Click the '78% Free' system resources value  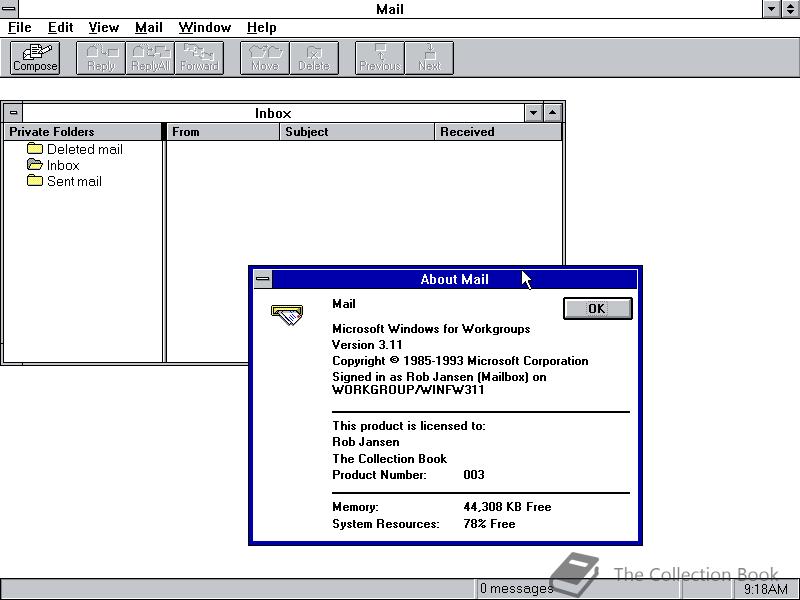[489, 524]
